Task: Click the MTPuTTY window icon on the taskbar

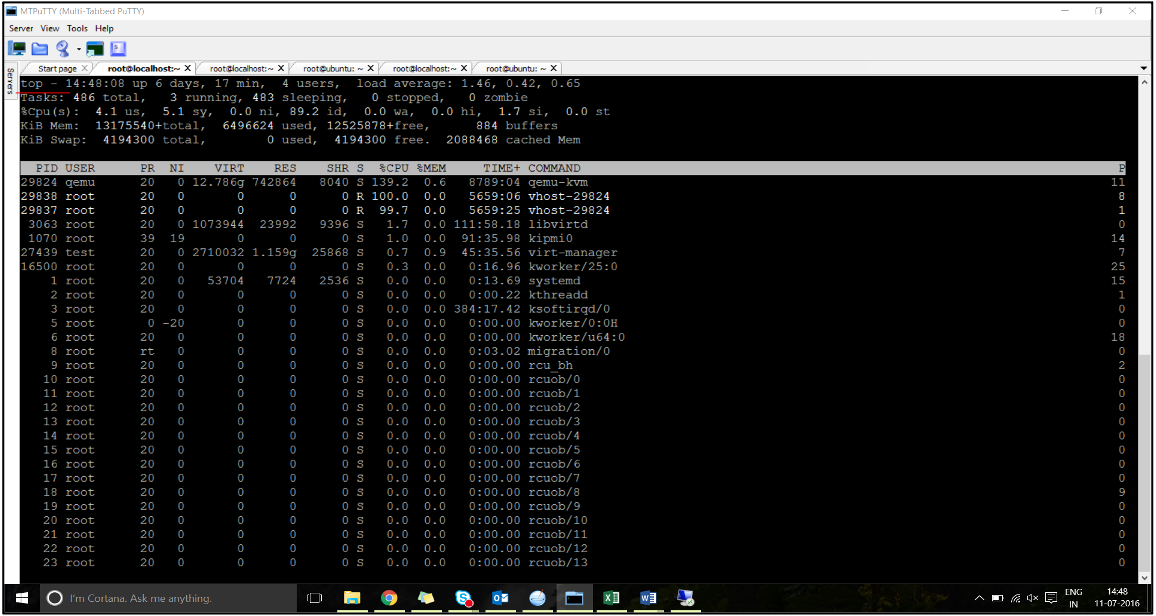Action: [574, 598]
